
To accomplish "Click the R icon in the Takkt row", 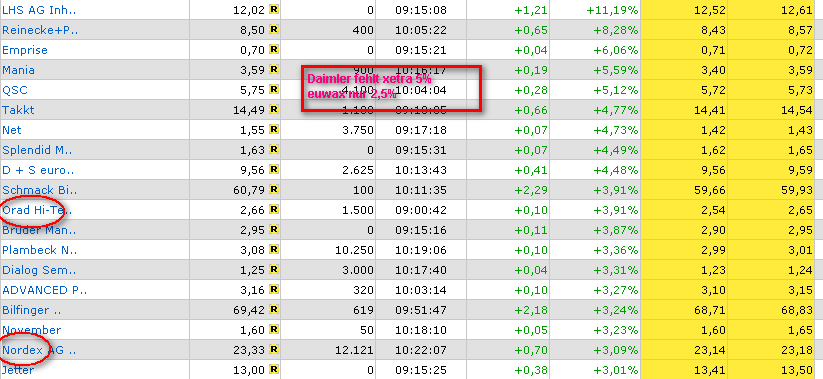I will pos(273,109).
